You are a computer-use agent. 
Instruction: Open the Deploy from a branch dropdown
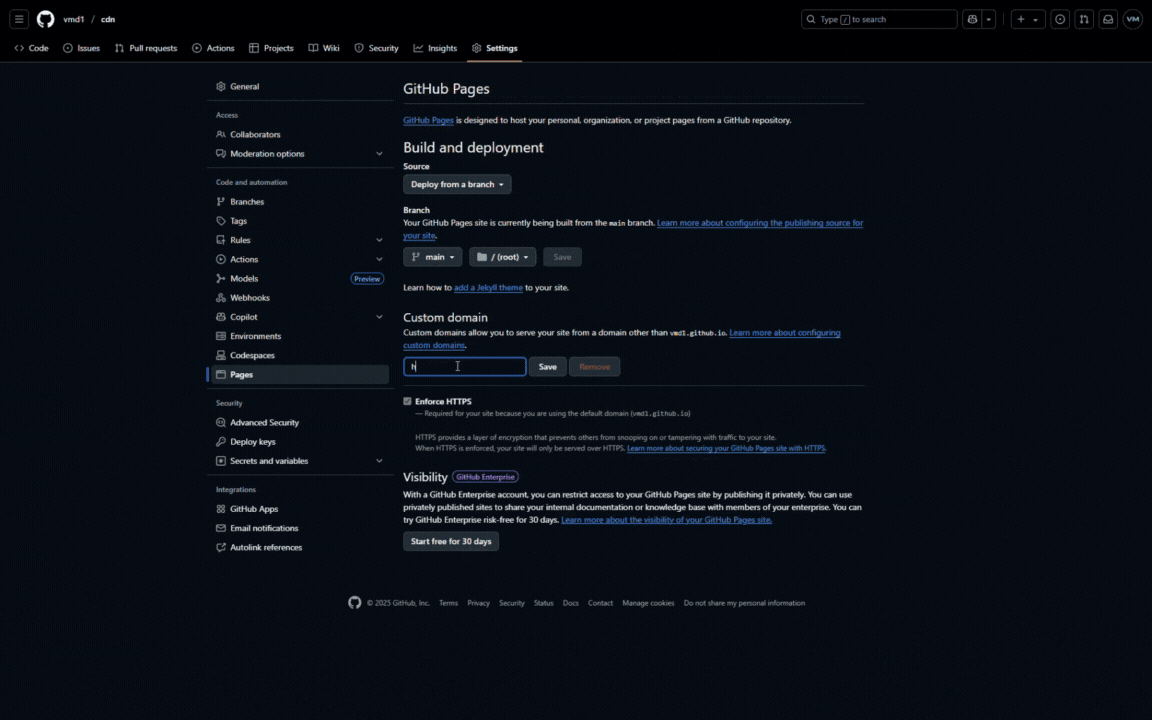click(457, 184)
